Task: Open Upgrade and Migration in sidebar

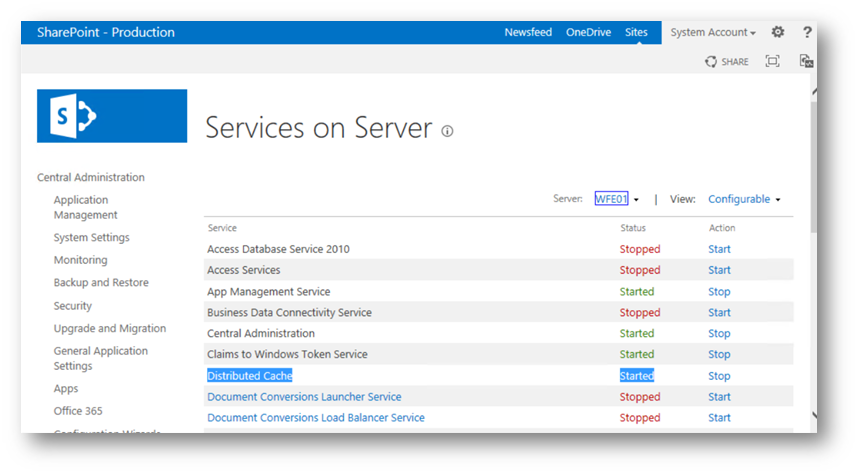Action: (x=110, y=328)
